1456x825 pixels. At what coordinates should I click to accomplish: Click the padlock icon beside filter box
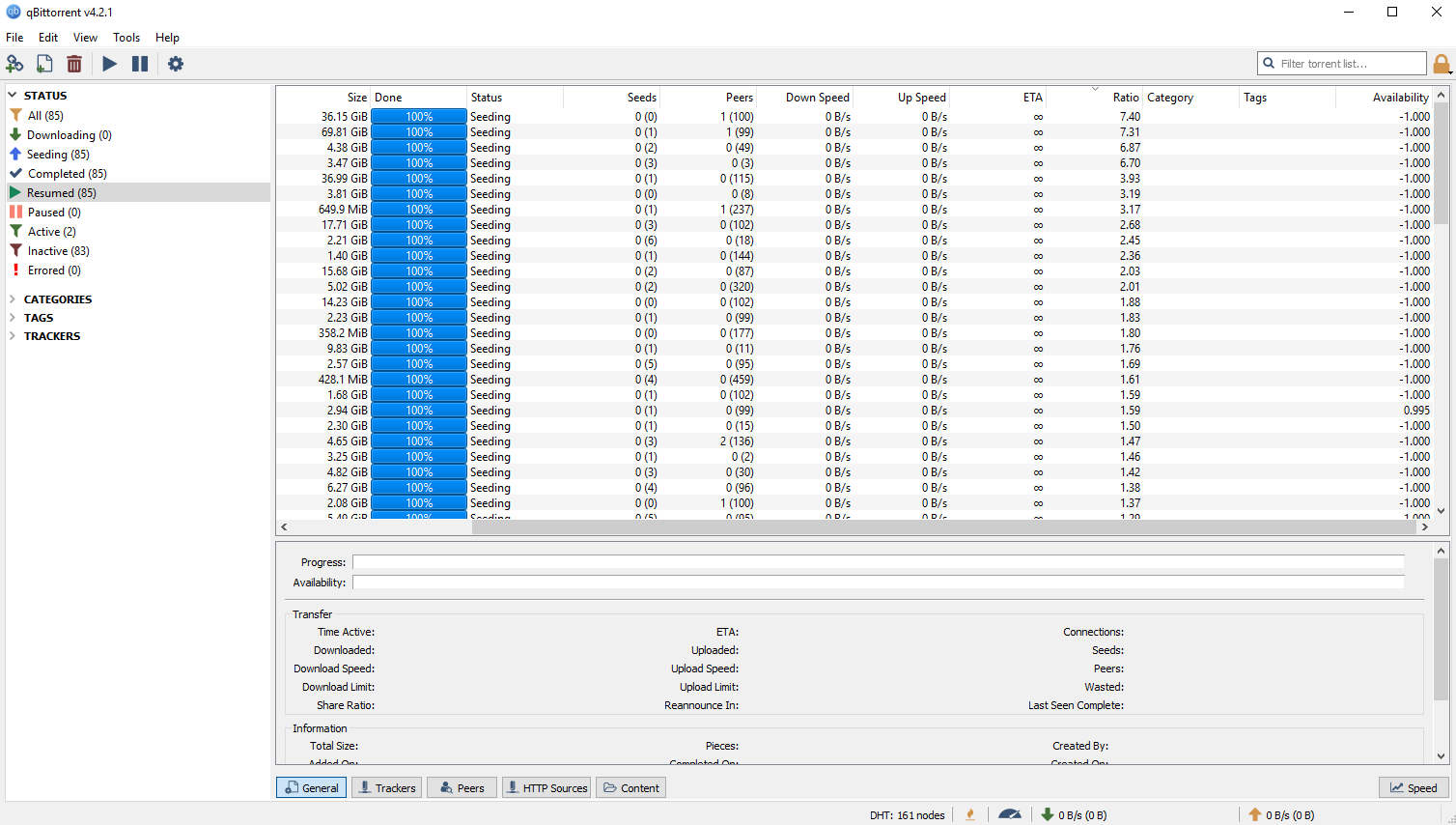(x=1441, y=64)
